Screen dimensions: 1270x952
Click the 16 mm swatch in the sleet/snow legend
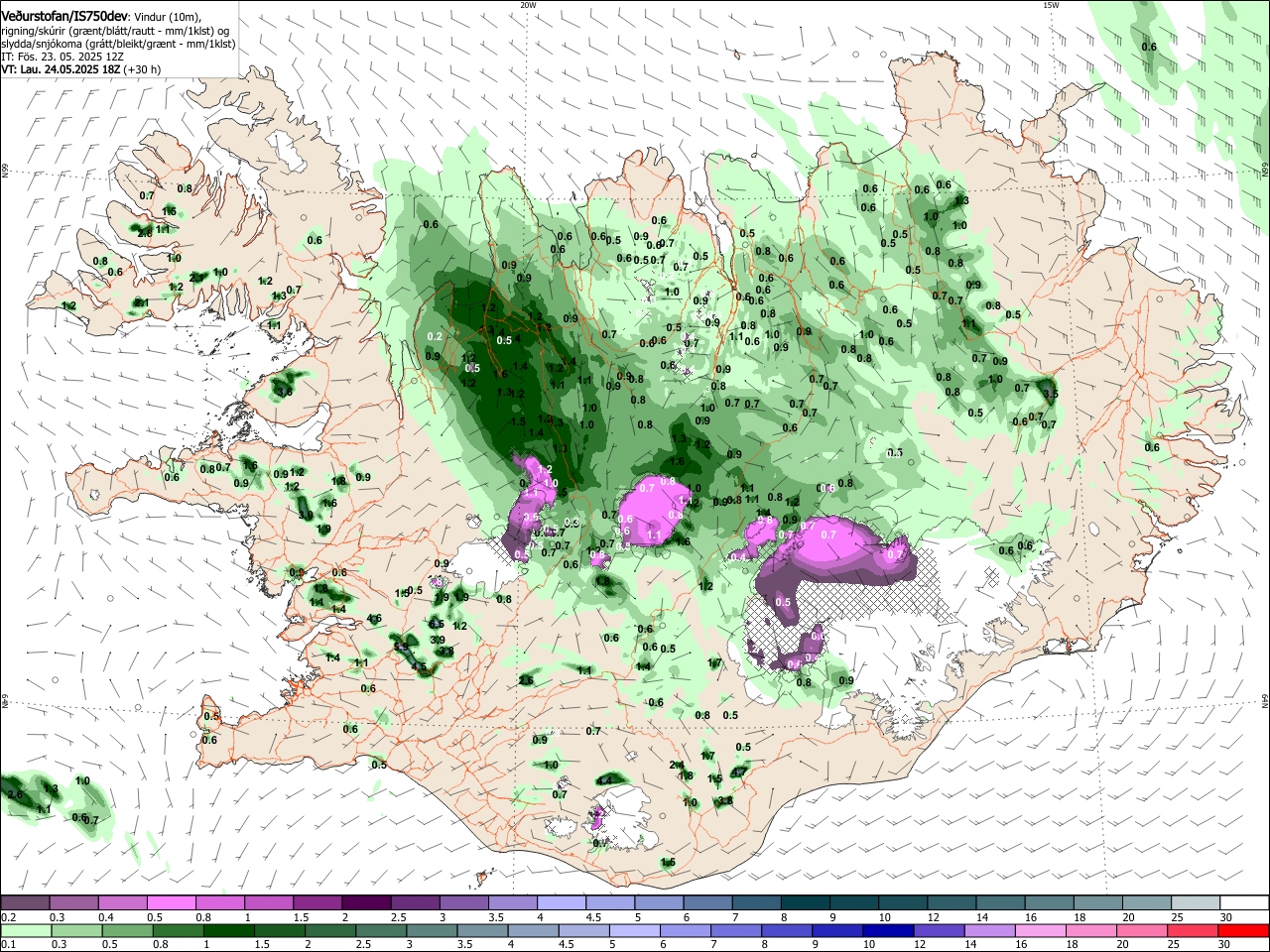1050,902
